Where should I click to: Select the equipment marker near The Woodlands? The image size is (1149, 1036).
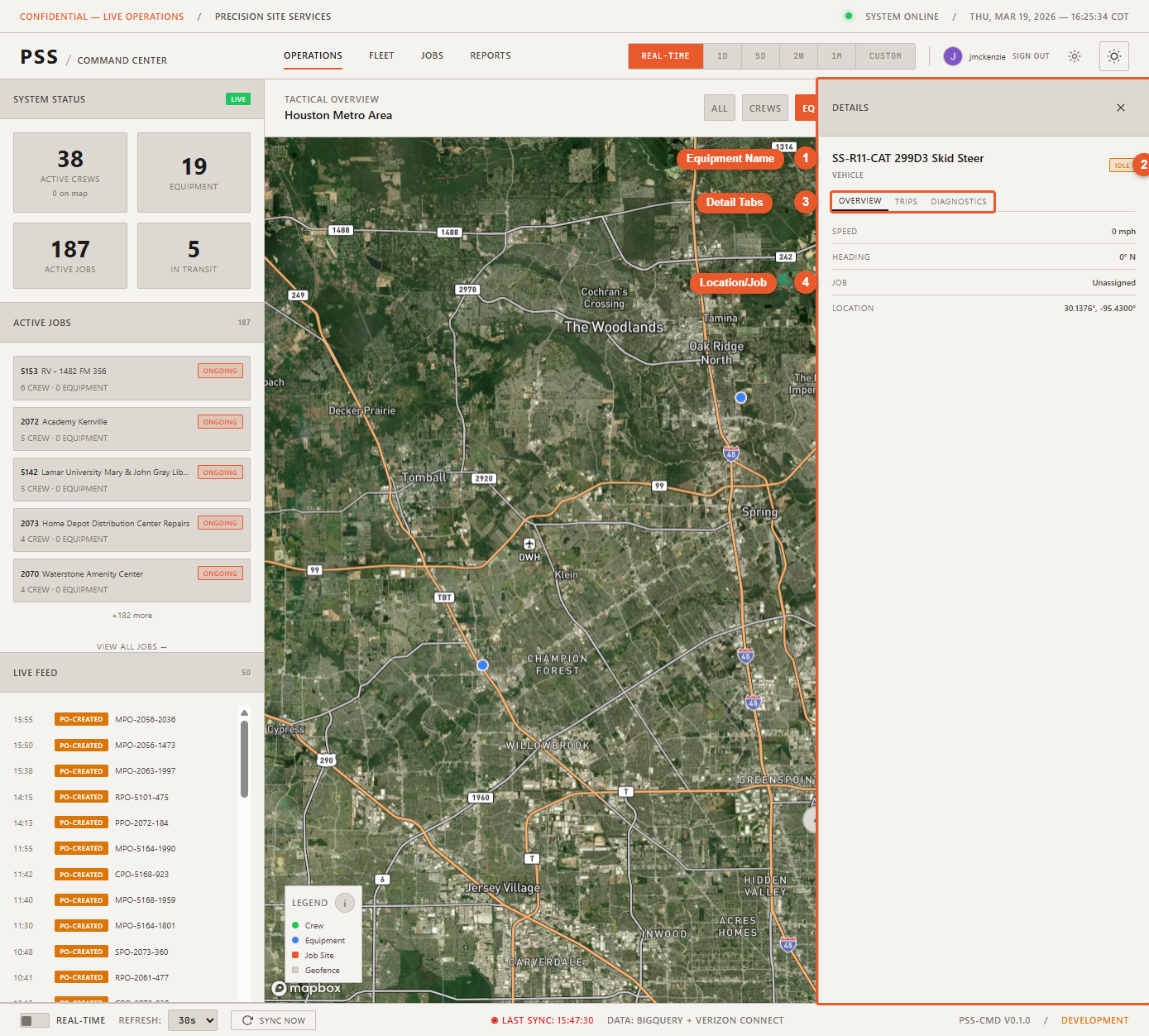pyautogui.click(x=740, y=397)
